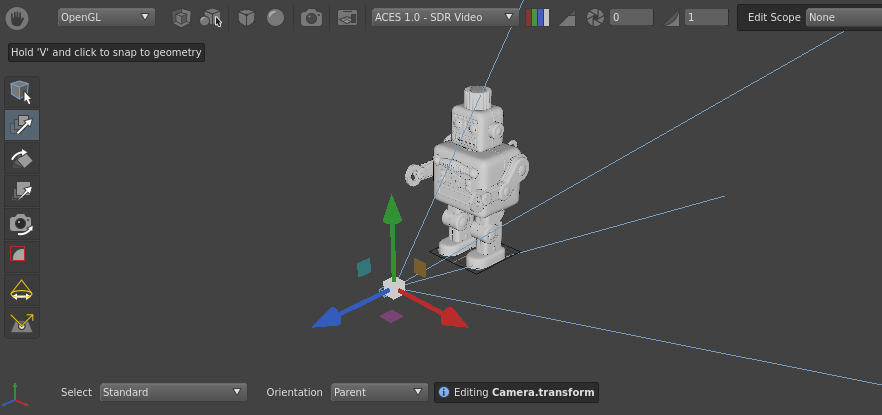Click the RGB color channels swatch
The width and height of the screenshot is (882, 415).
tap(538, 17)
